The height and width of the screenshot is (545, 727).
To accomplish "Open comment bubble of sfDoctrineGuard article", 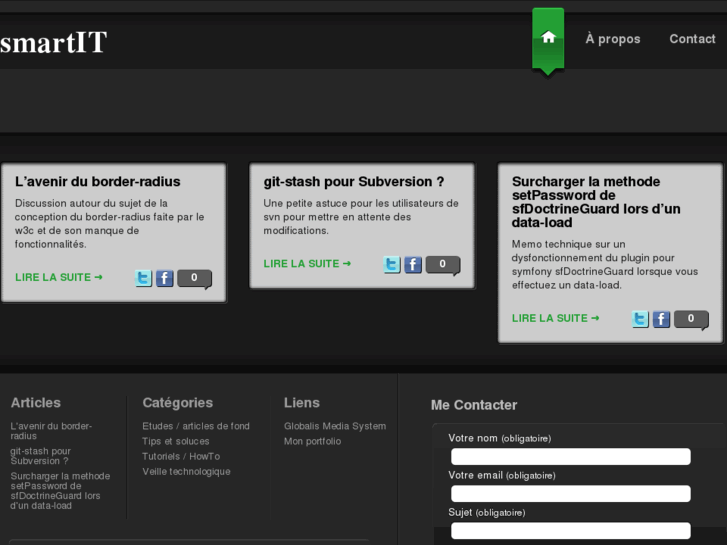I will point(690,319).
